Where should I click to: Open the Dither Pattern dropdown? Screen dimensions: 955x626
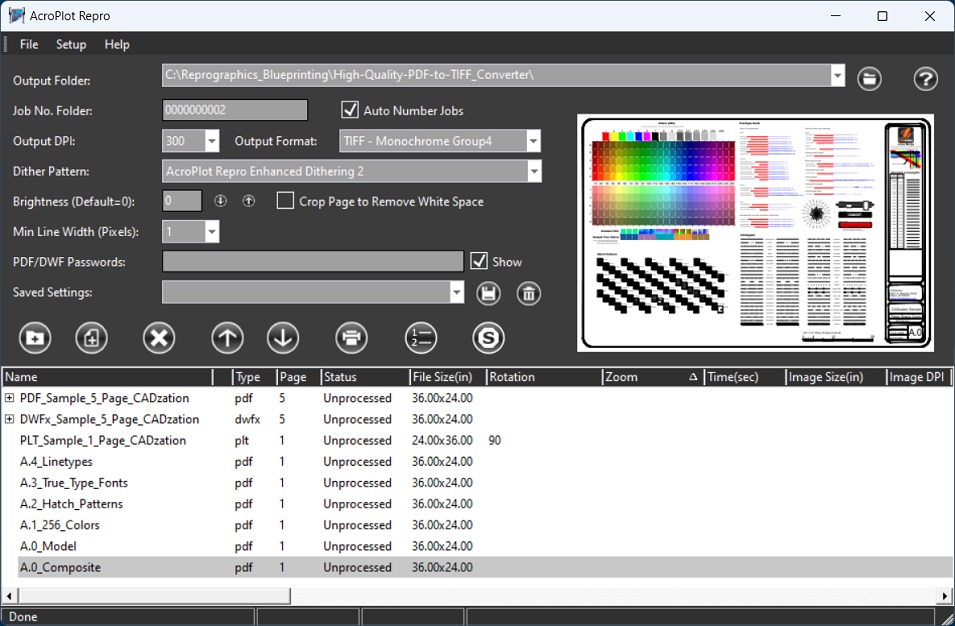click(534, 171)
